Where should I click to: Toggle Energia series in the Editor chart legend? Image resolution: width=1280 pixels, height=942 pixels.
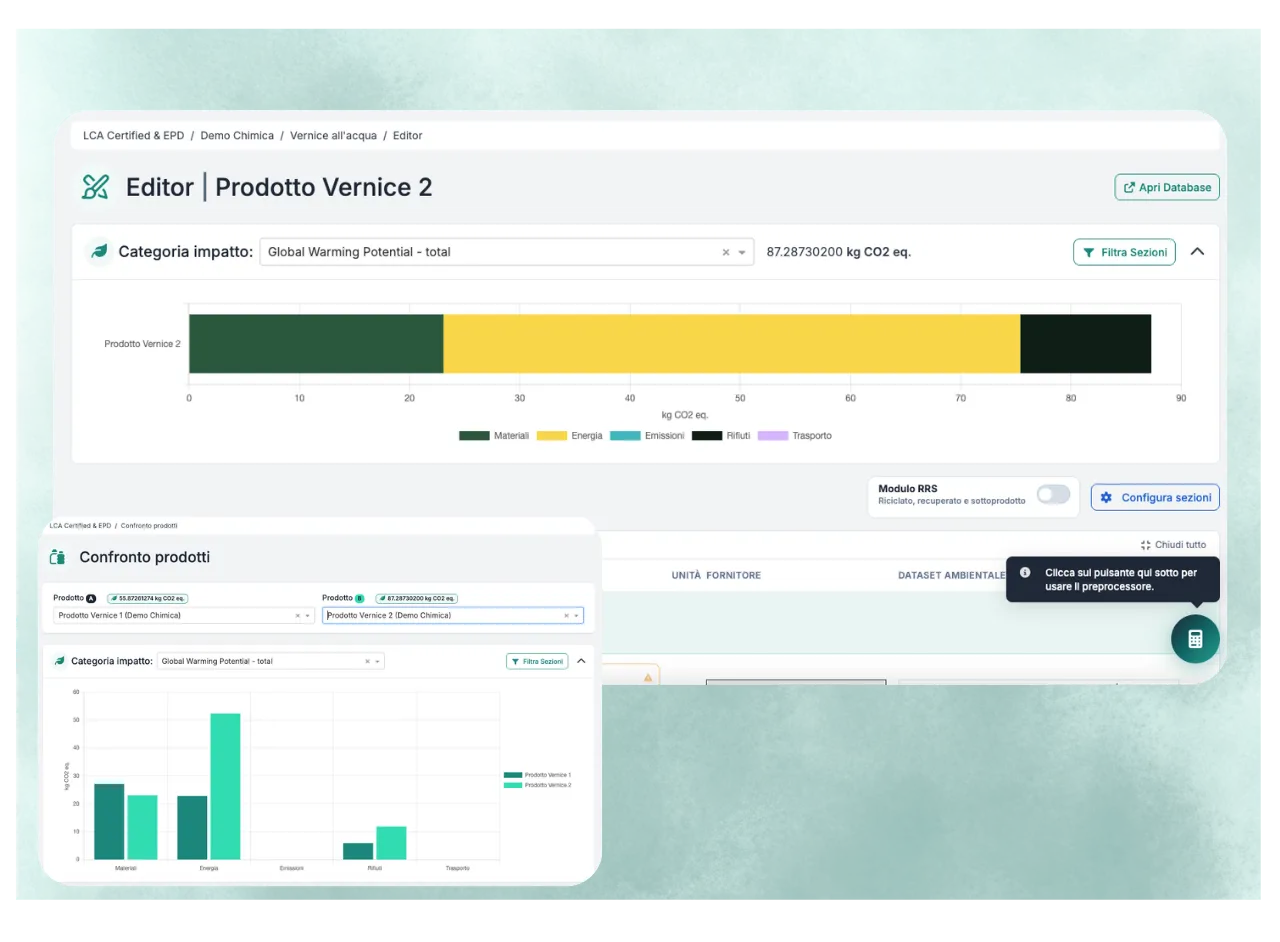coord(570,436)
